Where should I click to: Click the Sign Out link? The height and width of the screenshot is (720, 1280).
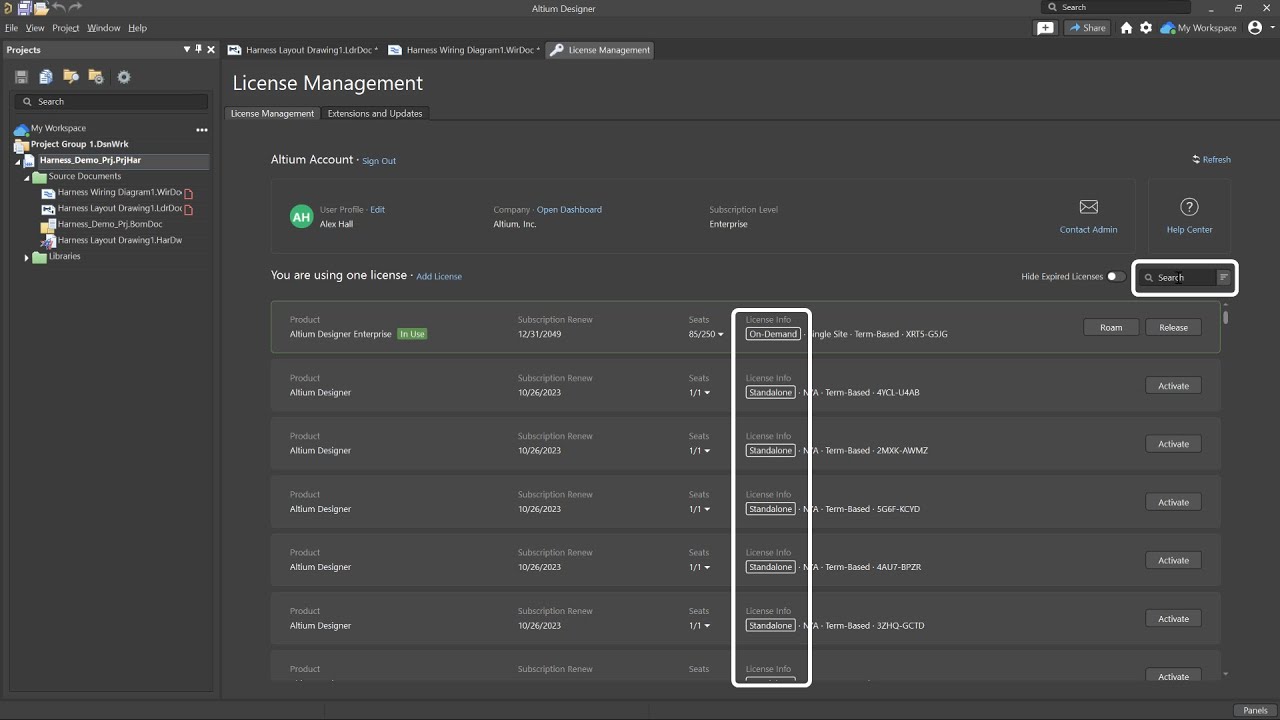[x=379, y=161]
